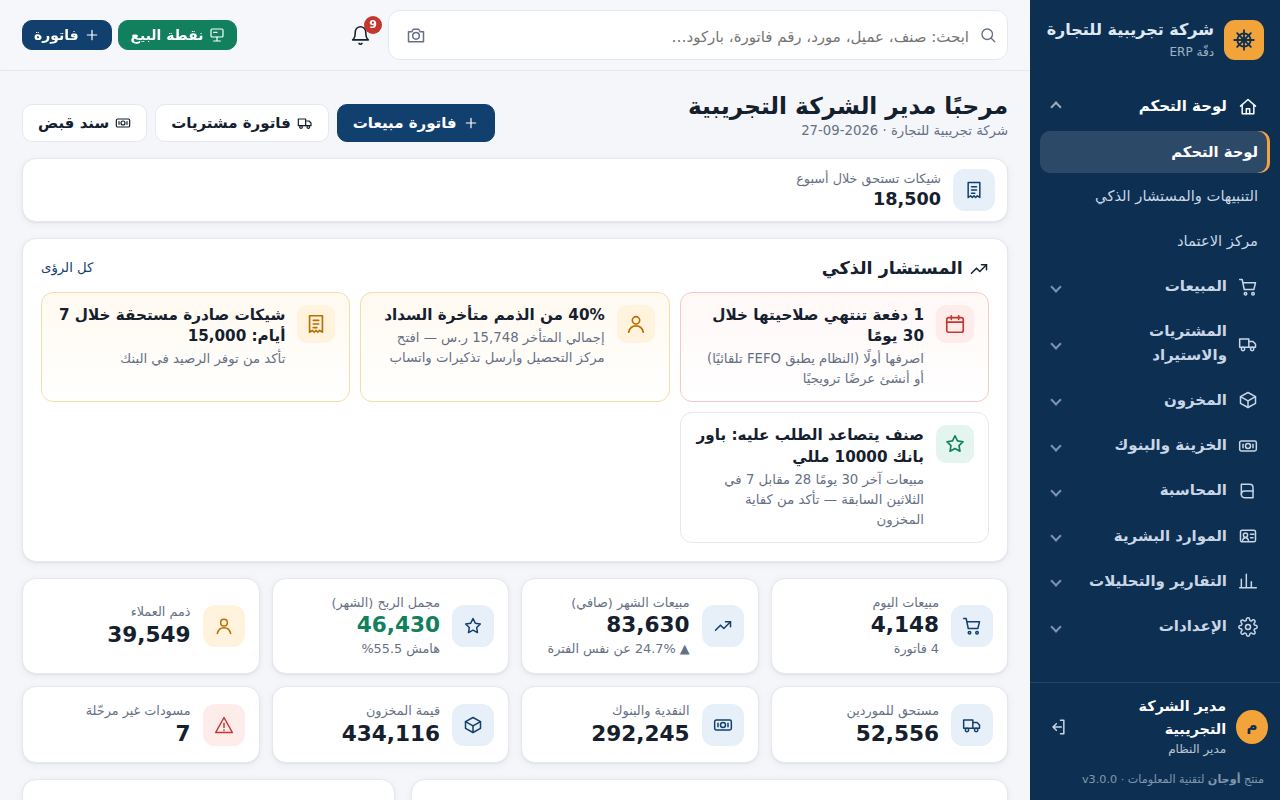Click the سند قبض button

coord(84,123)
